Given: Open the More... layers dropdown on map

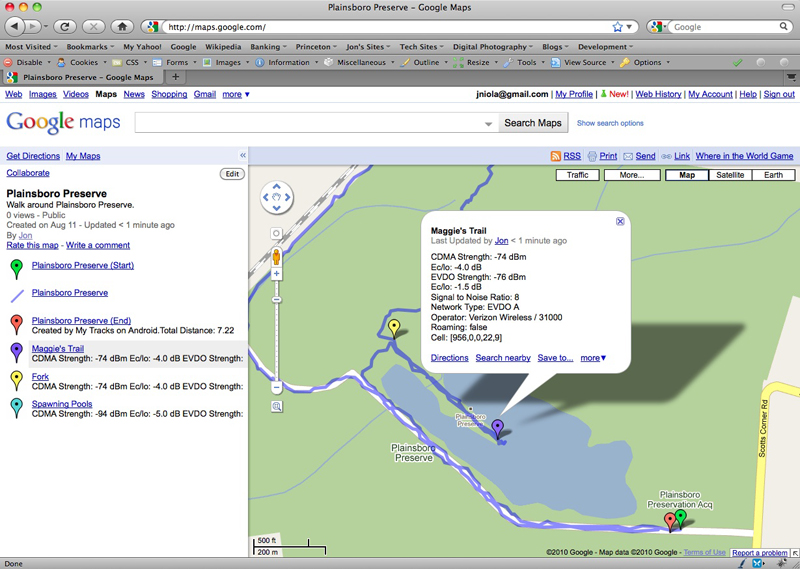Looking at the screenshot, I should point(632,175).
